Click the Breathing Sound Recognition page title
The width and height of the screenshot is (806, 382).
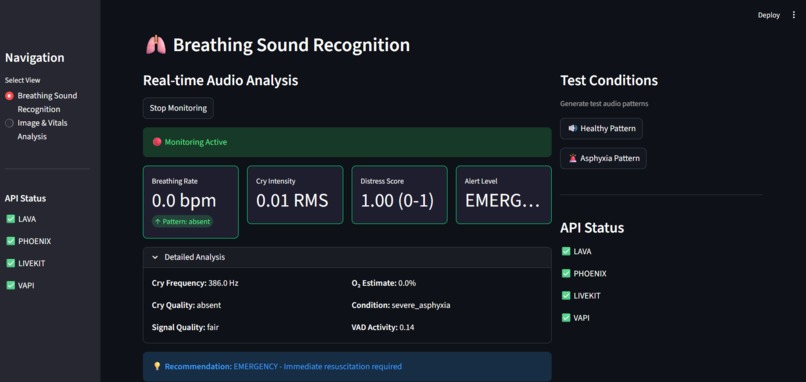pos(291,45)
